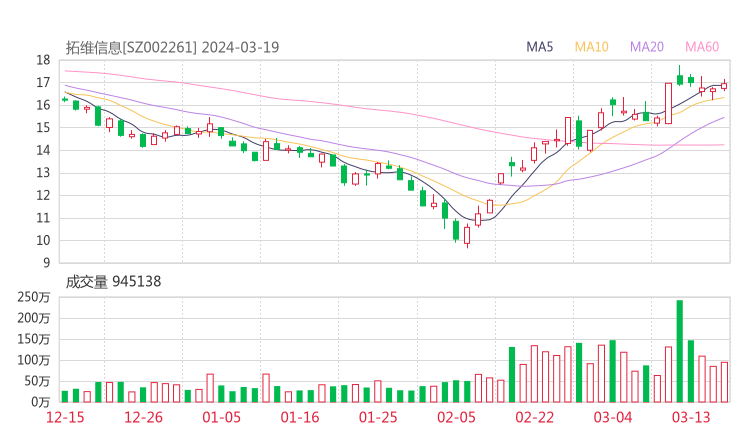Click the tallest green volume bar above 200万
740x440 pixels.
[680, 351]
